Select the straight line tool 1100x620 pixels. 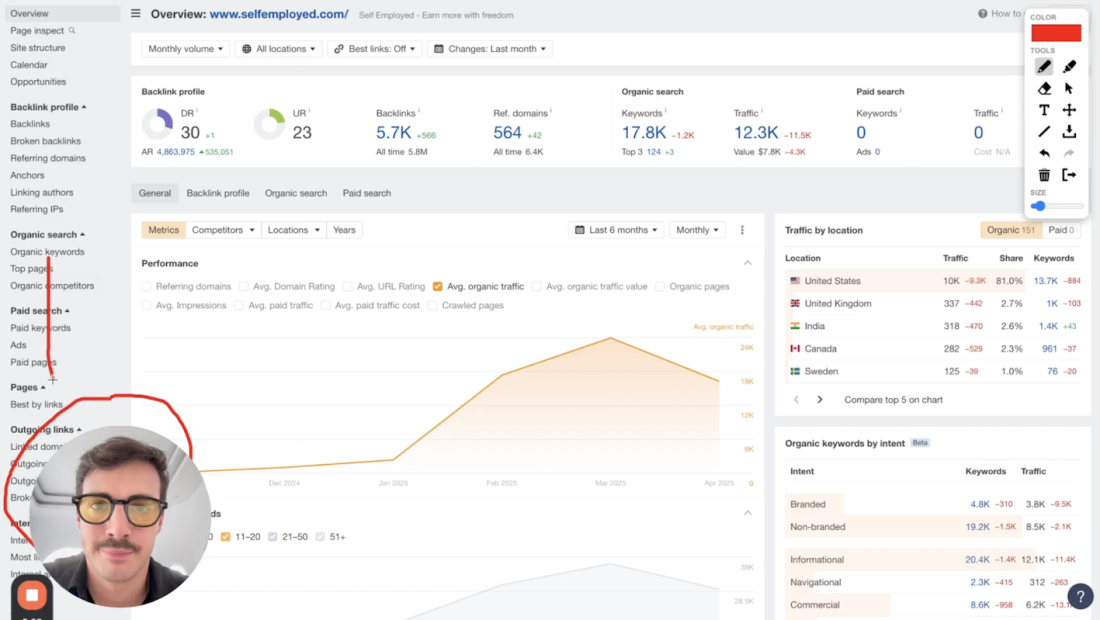click(x=1044, y=131)
